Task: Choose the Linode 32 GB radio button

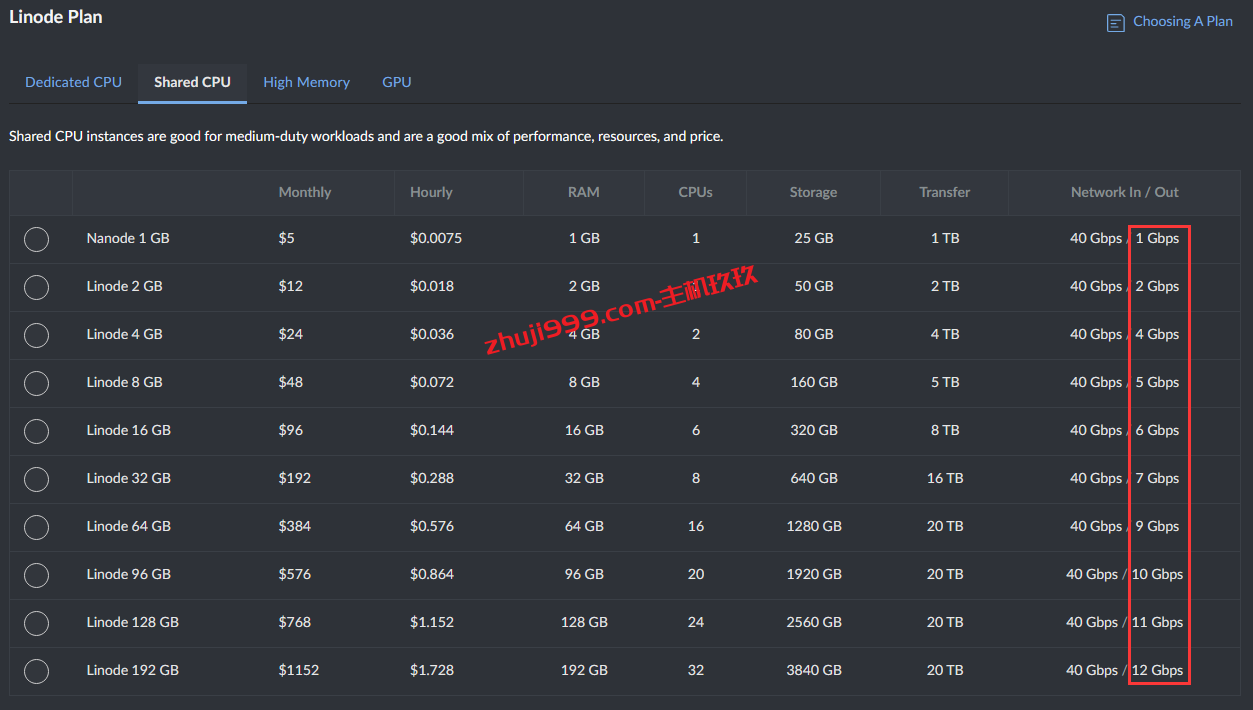Action: click(36, 479)
